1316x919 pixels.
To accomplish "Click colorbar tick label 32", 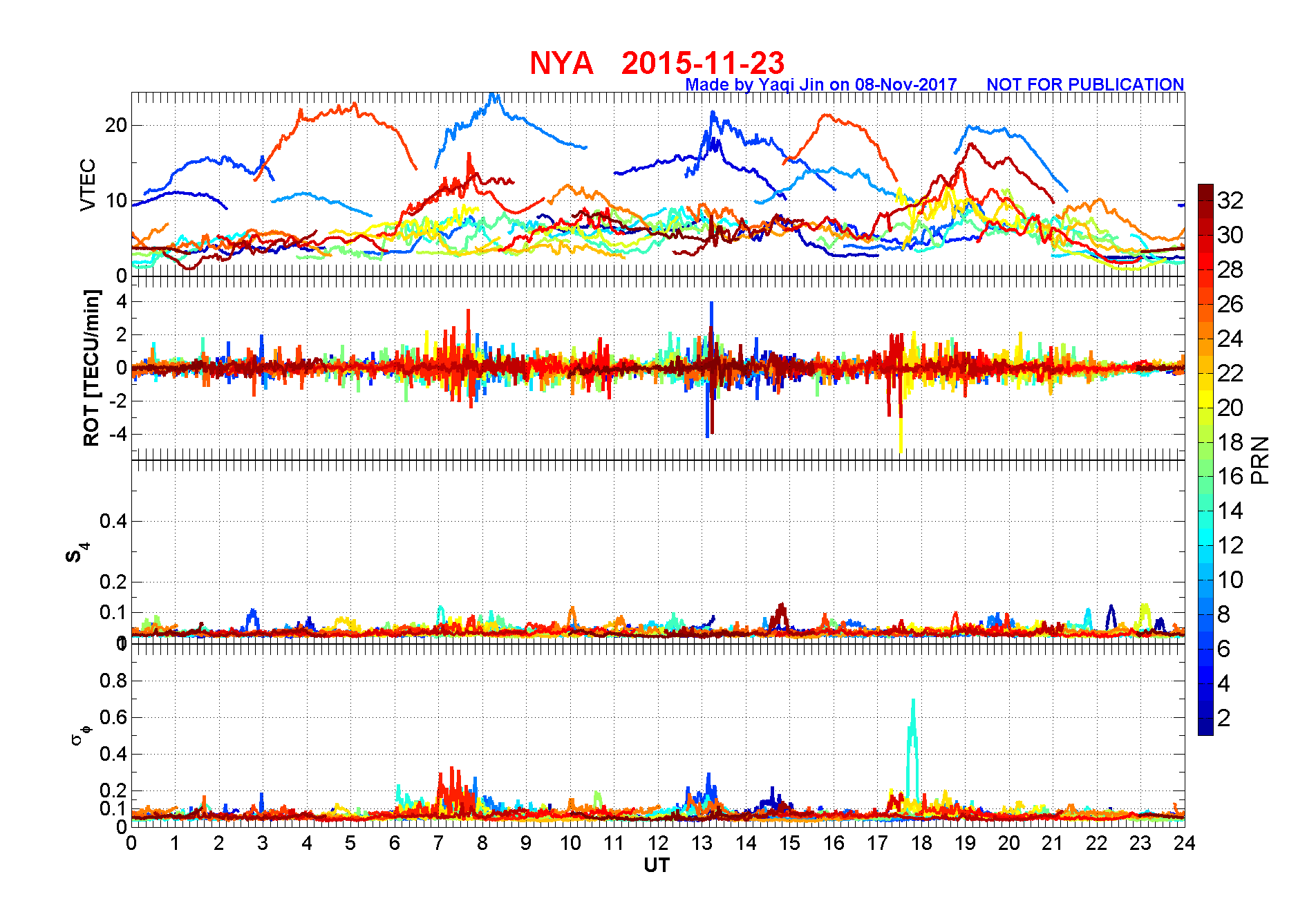I will click(x=1230, y=200).
